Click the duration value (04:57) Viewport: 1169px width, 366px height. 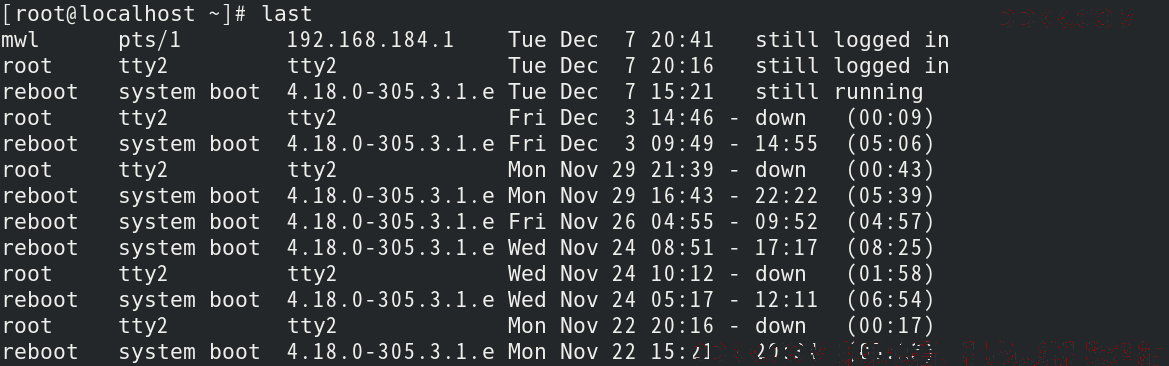(x=890, y=222)
